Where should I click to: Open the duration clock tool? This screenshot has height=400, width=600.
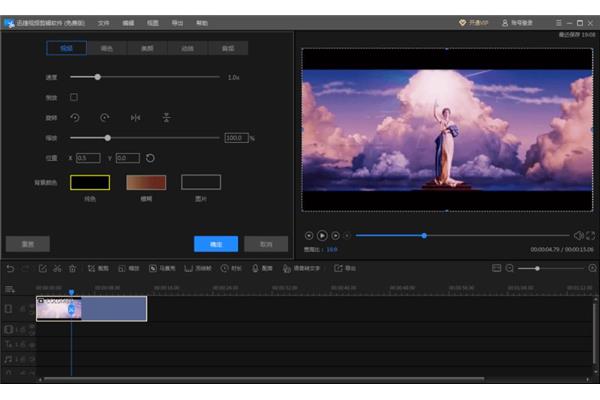[231, 269]
